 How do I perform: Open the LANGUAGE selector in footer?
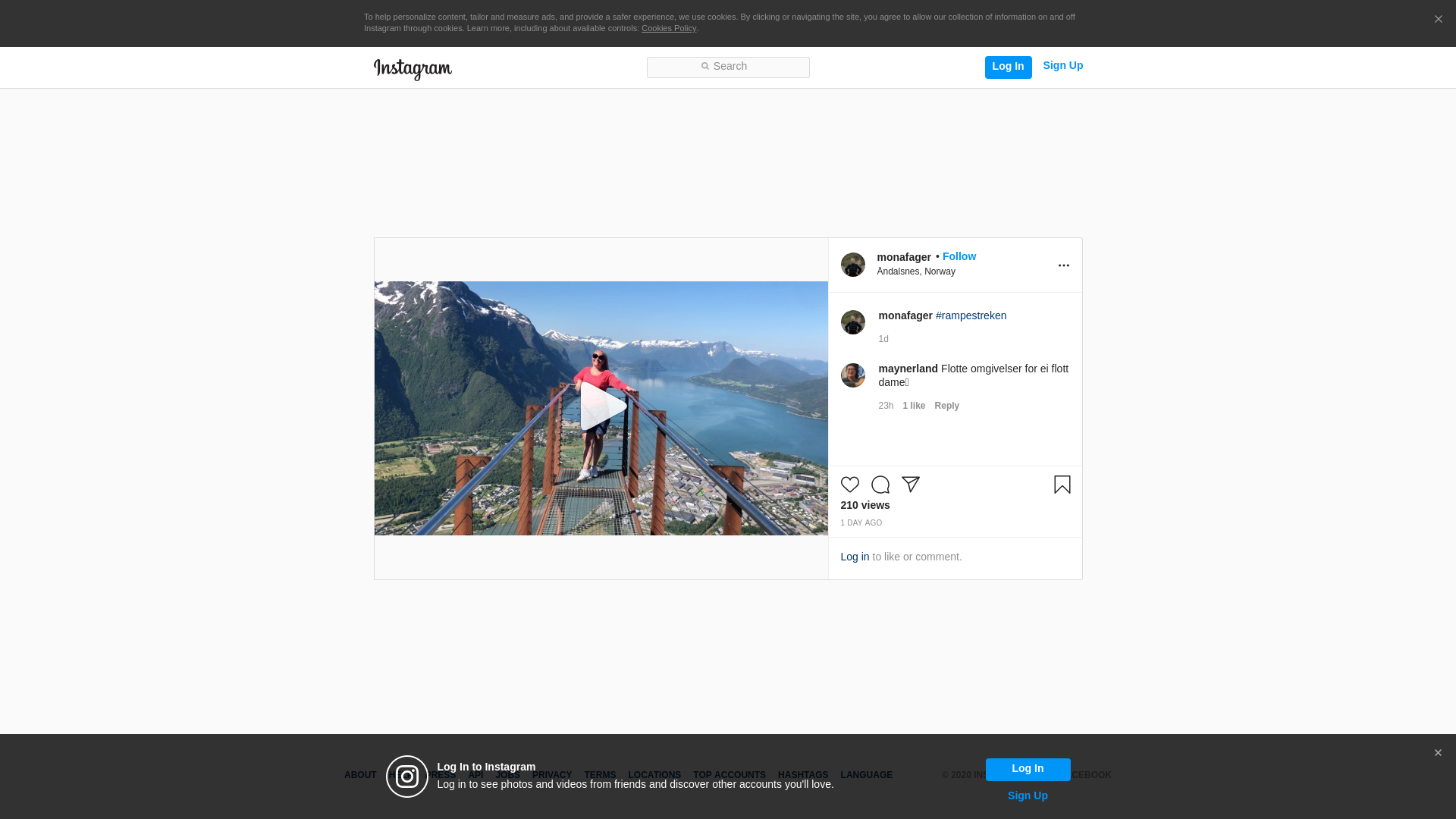click(866, 775)
